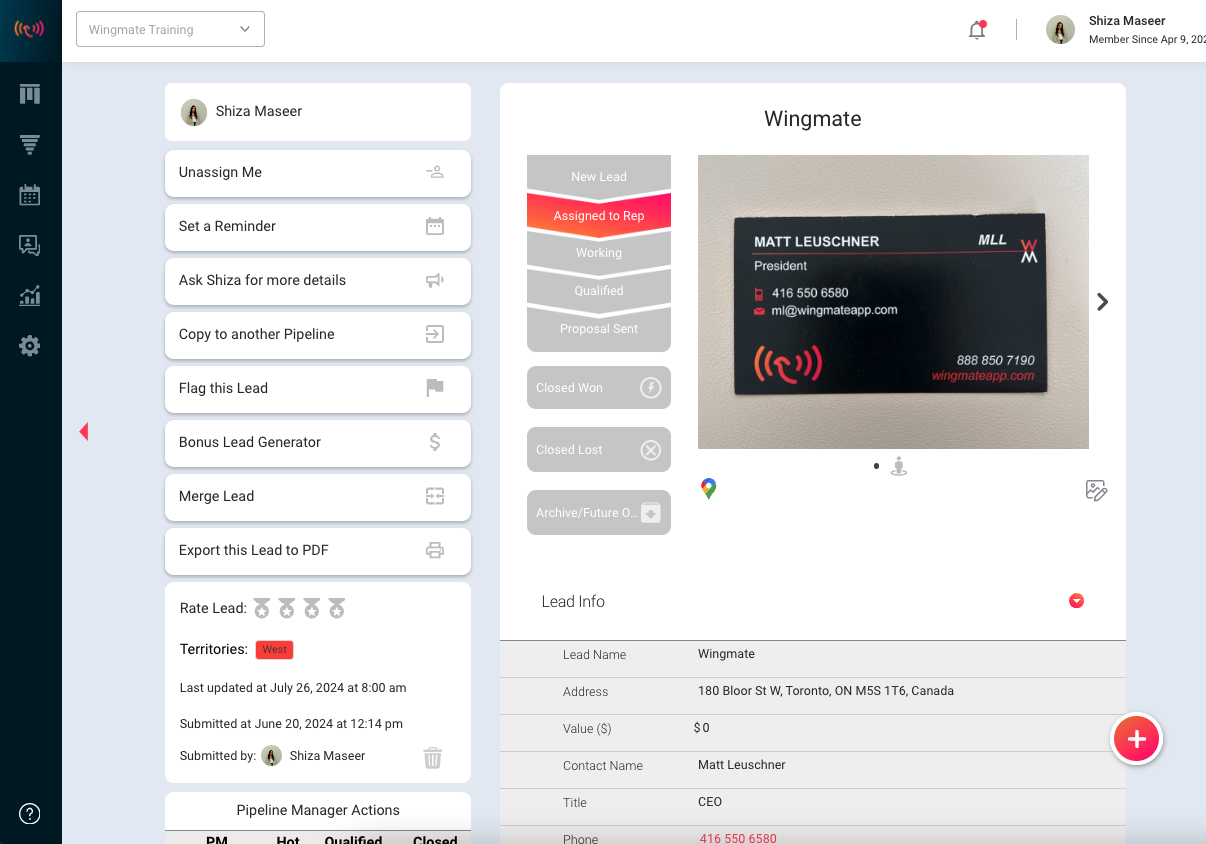The height and width of the screenshot is (844, 1206).
Task: Click the Lead Name value Wingmate
Action: point(726,654)
